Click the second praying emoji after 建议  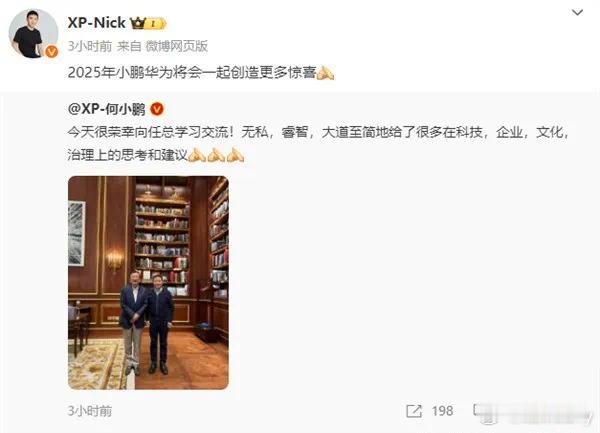216,155
